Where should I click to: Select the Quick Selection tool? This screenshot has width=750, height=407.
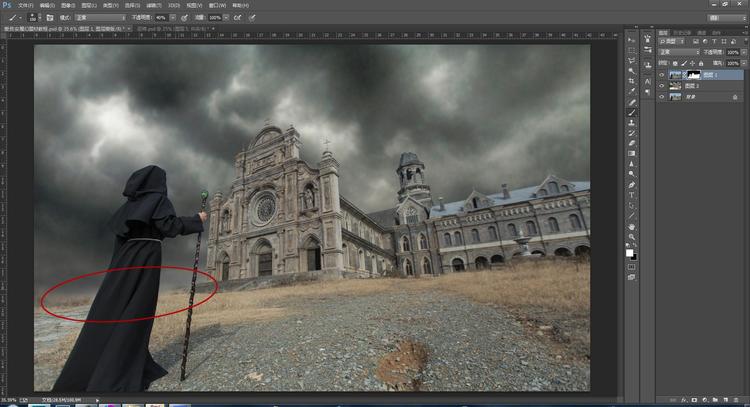(631, 71)
